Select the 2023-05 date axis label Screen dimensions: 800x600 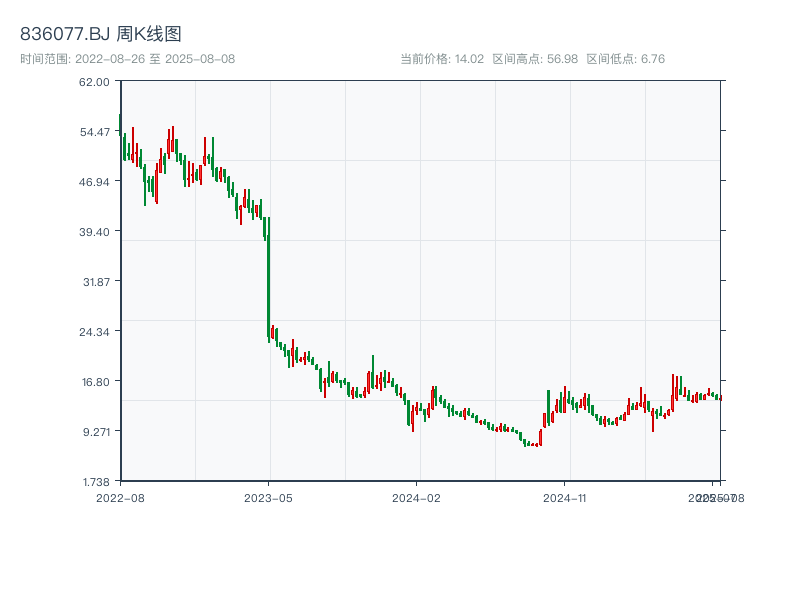pyautogui.click(x=268, y=497)
